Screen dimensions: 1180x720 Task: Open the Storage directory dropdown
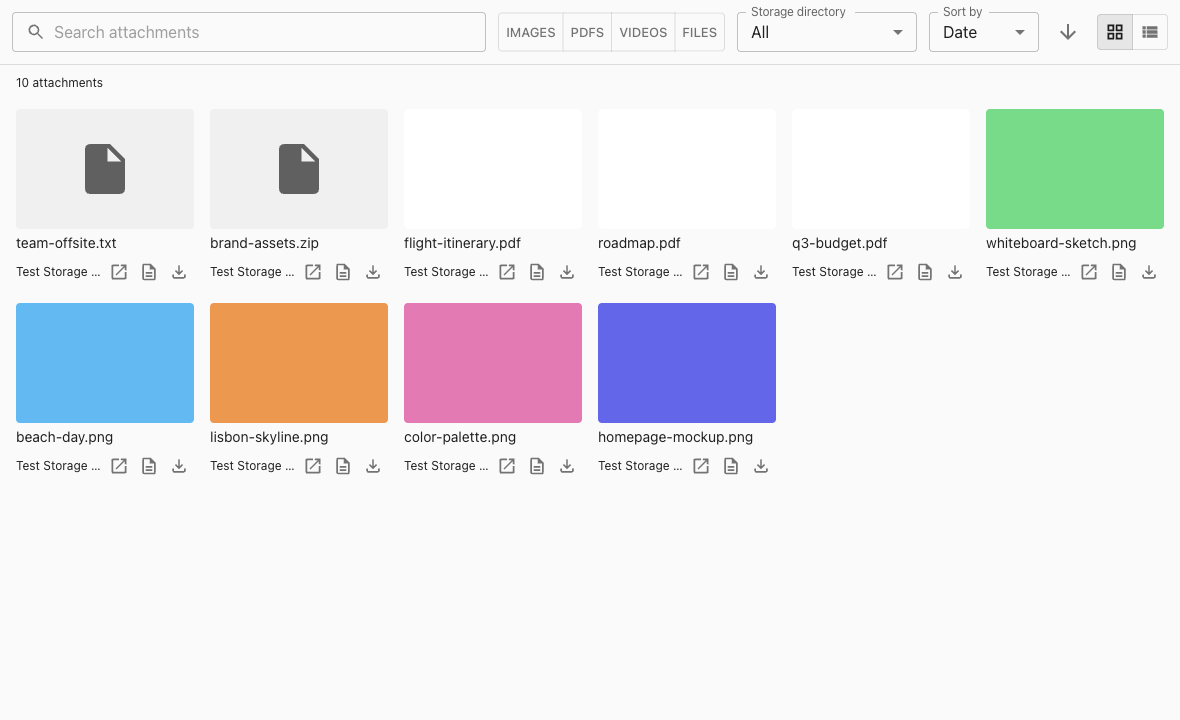pos(827,32)
